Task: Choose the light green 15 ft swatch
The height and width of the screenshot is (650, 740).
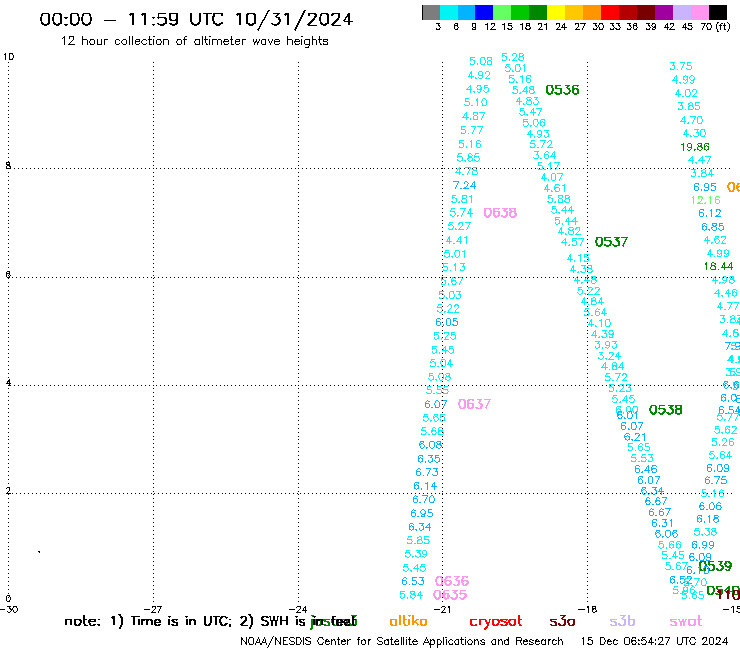Action: click(502, 12)
